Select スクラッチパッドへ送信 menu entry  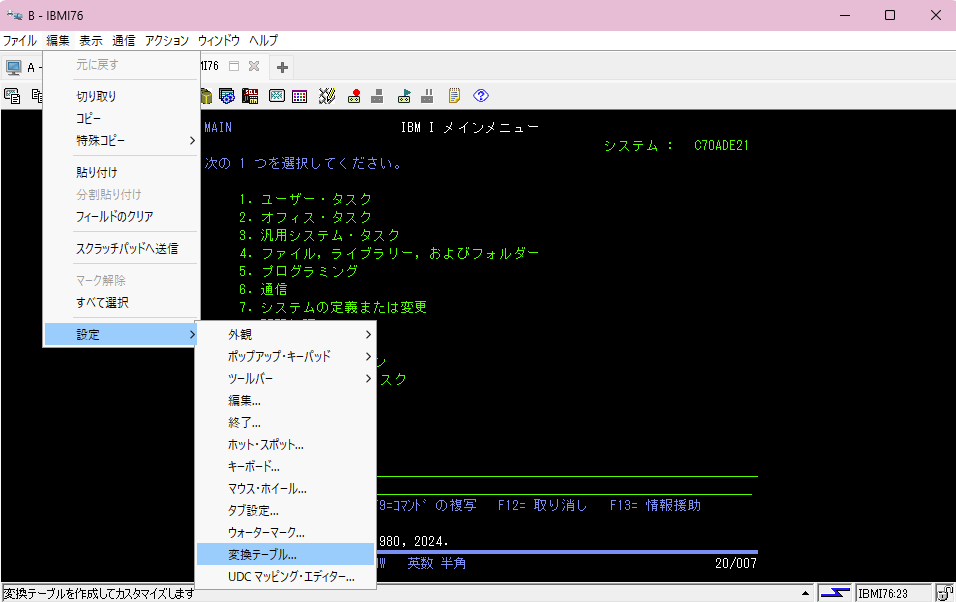122,248
